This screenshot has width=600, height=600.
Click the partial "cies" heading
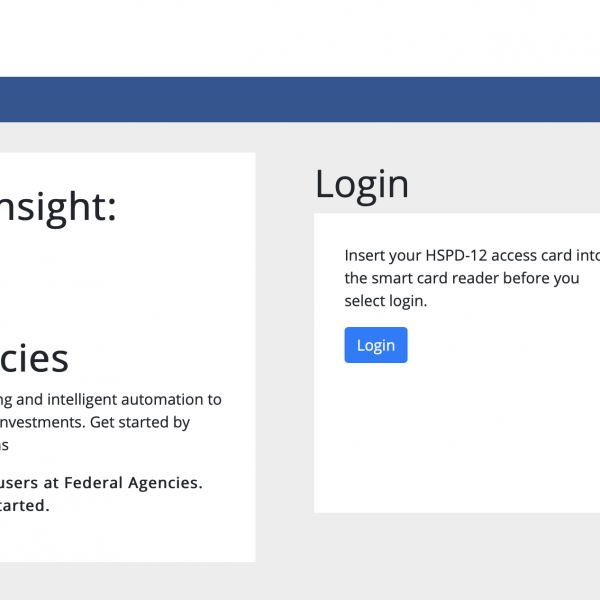click(x=35, y=358)
